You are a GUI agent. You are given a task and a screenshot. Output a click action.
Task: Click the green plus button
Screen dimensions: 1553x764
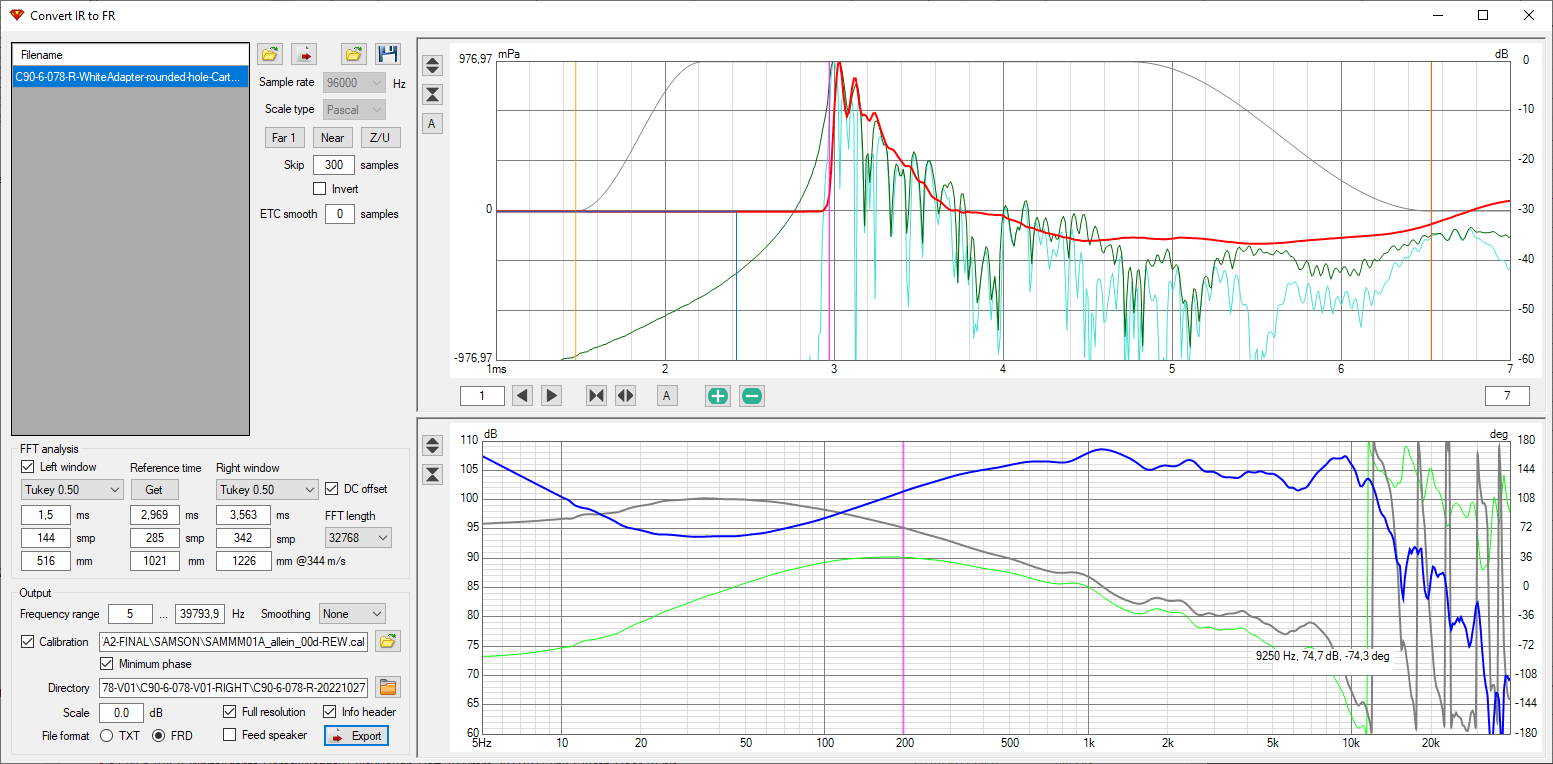click(x=718, y=396)
